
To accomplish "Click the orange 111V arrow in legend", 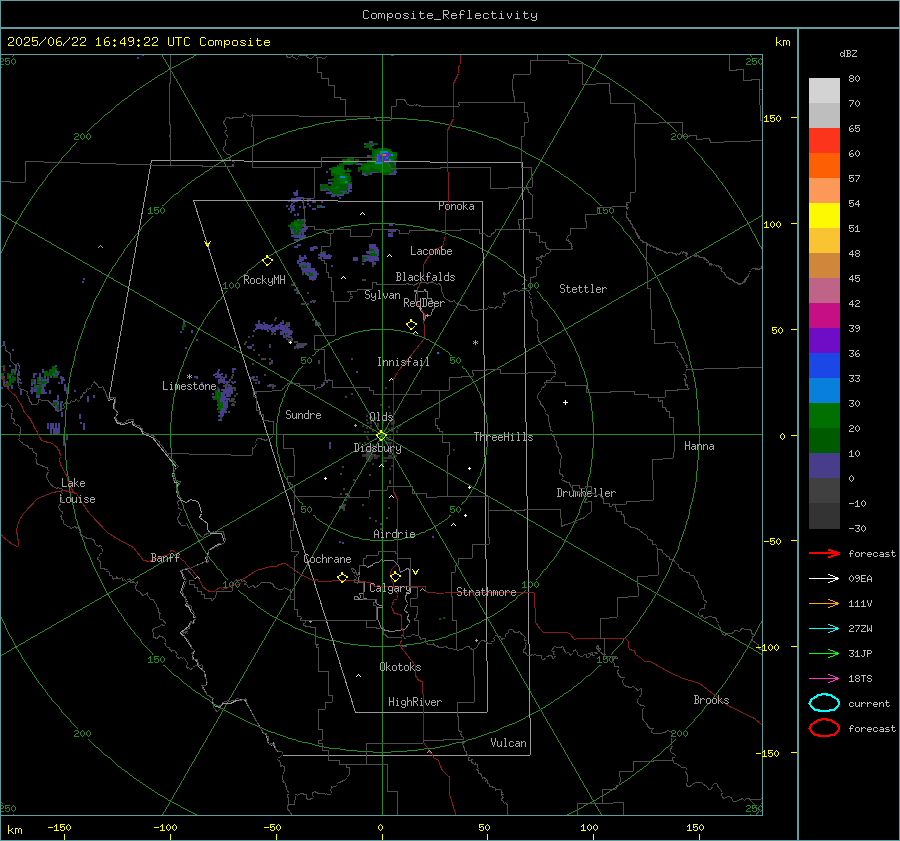I will pos(824,603).
